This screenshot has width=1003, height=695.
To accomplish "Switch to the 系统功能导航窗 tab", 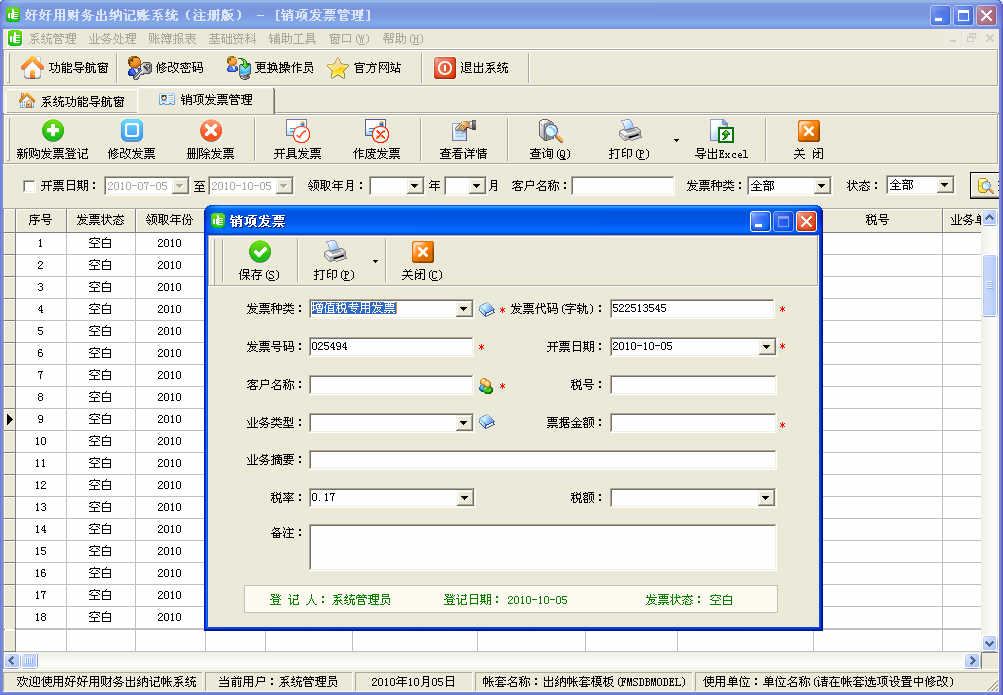I will point(71,101).
